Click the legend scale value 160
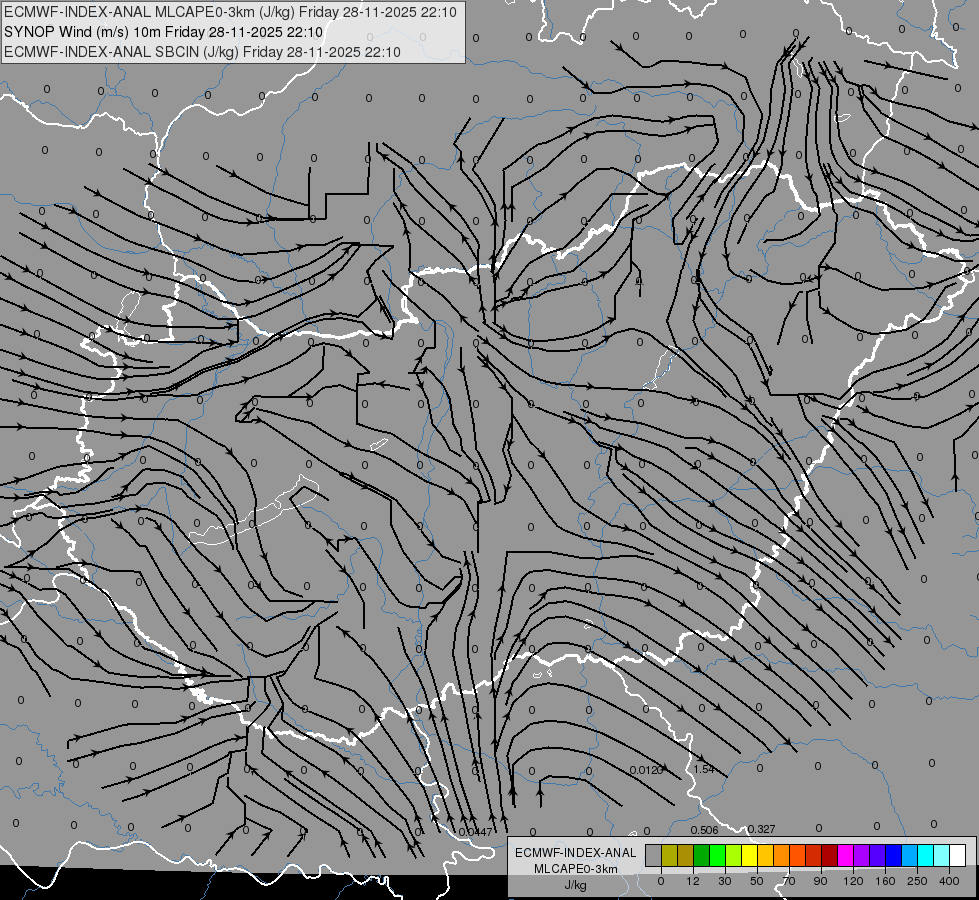979x900 pixels. 885,881
